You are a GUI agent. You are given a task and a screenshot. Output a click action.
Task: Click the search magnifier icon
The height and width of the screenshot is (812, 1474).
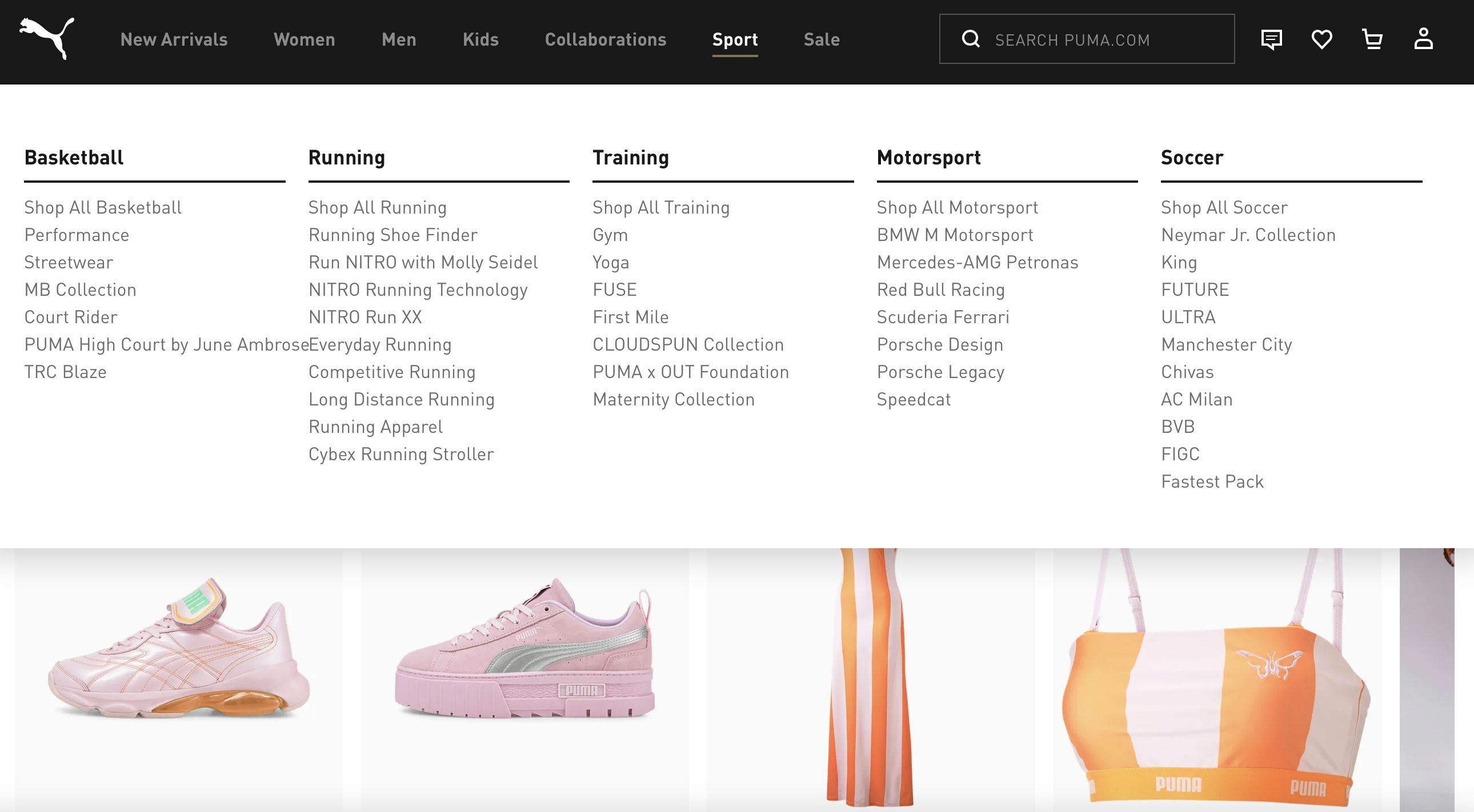tap(971, 39)
